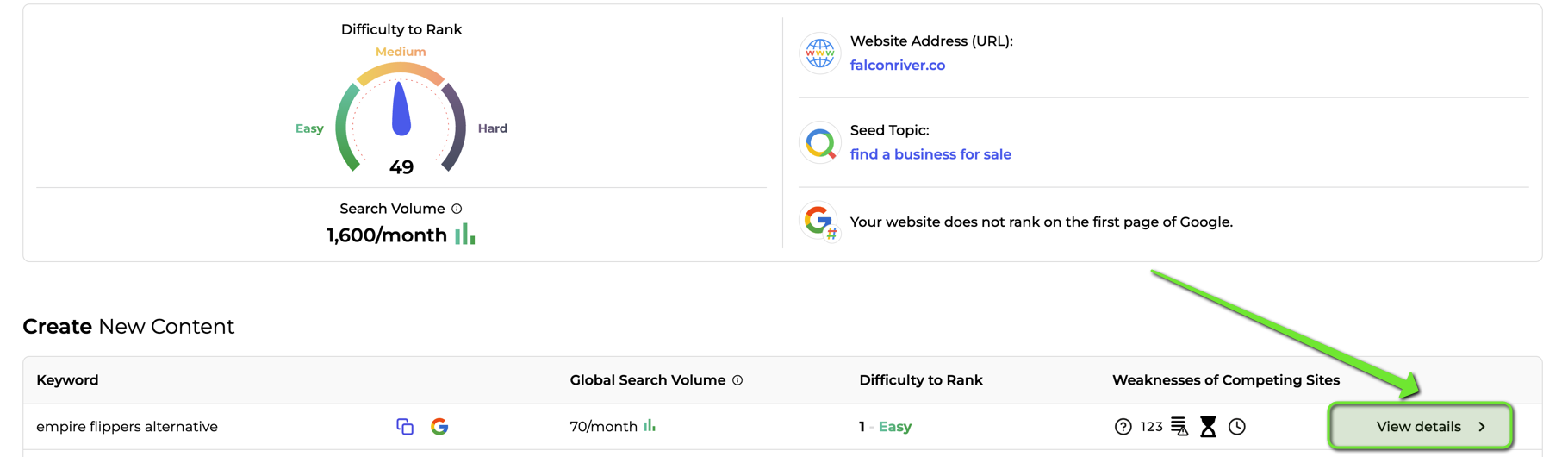Click bar chart icon beside 1,600/month
The image size is (1568, 457).
[x=465, y=234]
